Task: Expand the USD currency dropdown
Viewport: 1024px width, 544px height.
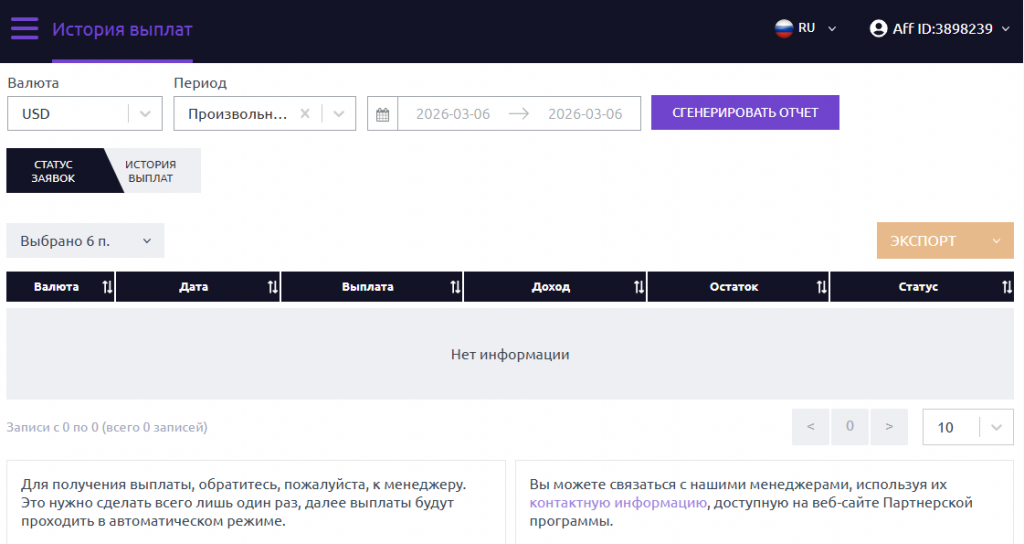Action: 146,114
